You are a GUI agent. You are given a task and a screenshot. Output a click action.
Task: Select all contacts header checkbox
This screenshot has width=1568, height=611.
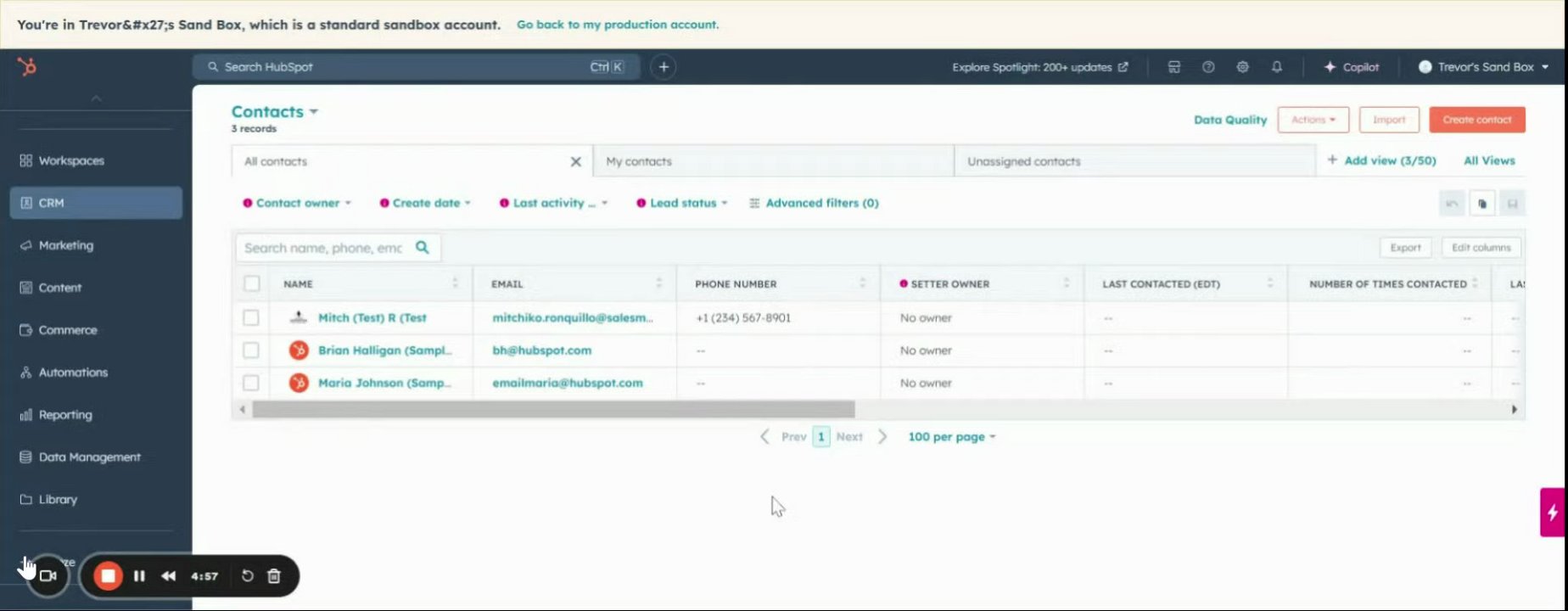coord(252,283)
